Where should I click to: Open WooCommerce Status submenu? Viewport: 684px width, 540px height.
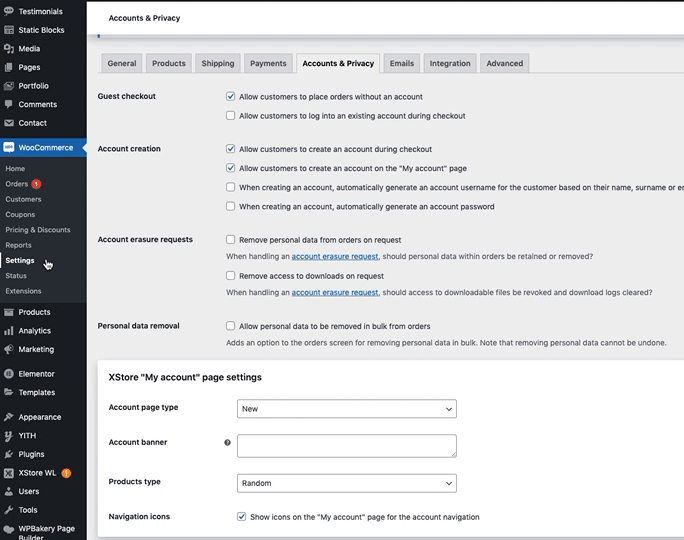coord(16,276)
